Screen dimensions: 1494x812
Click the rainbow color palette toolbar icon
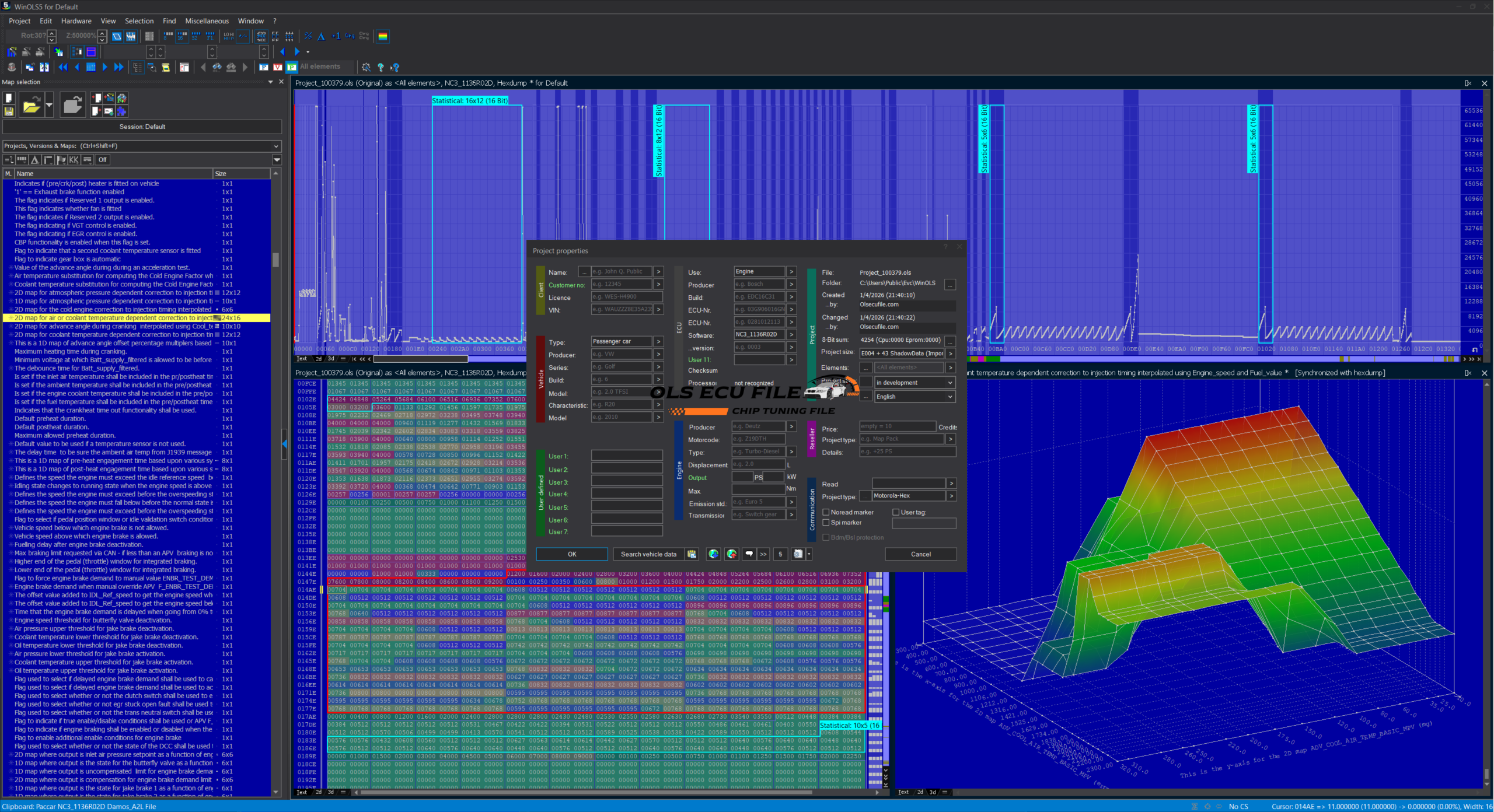pyautogui.click(x=383, y=36)
